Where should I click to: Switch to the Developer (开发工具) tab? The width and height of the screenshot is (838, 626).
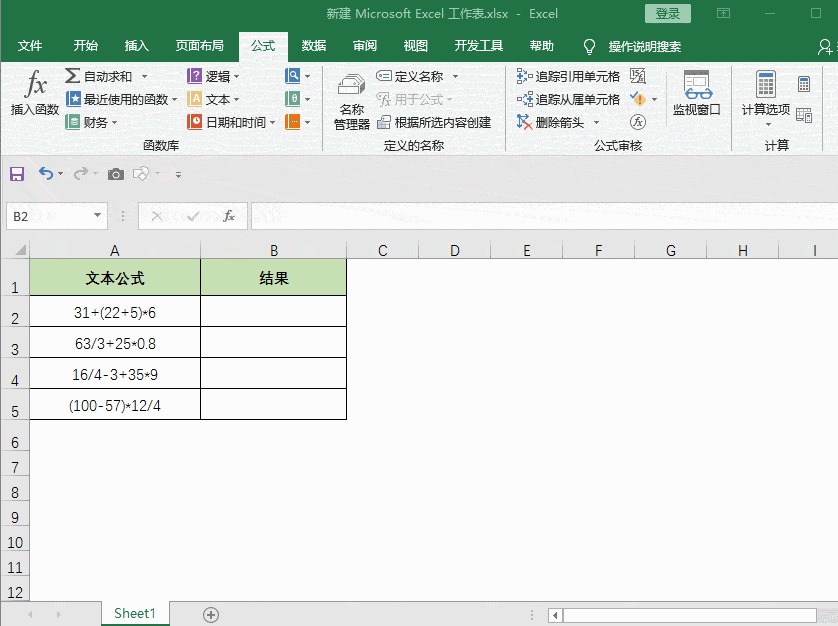pyautogui.click(x=479, y=46)
